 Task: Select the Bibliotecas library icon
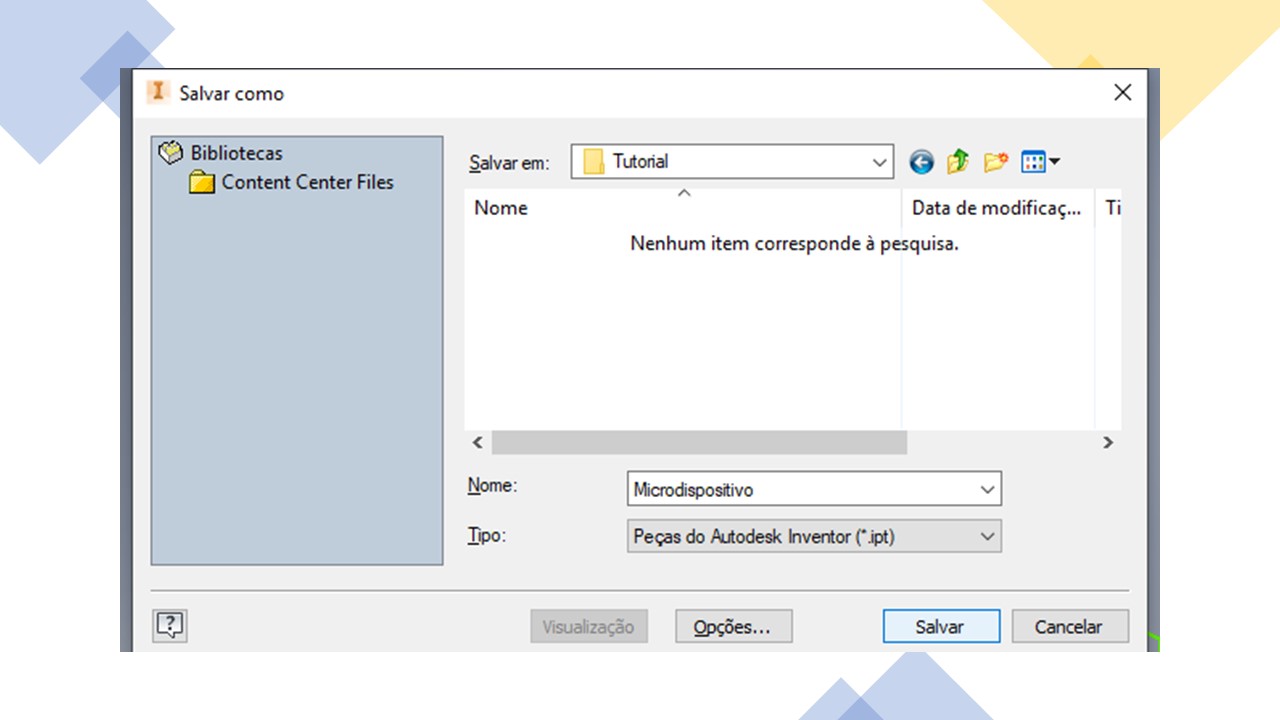pyautogui.click(x=172, y=153)
